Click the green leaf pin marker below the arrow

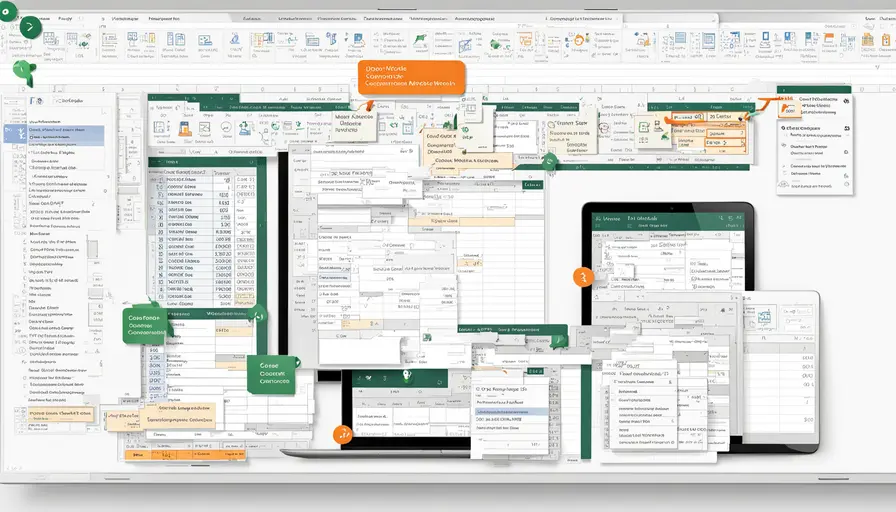(23, 72)
